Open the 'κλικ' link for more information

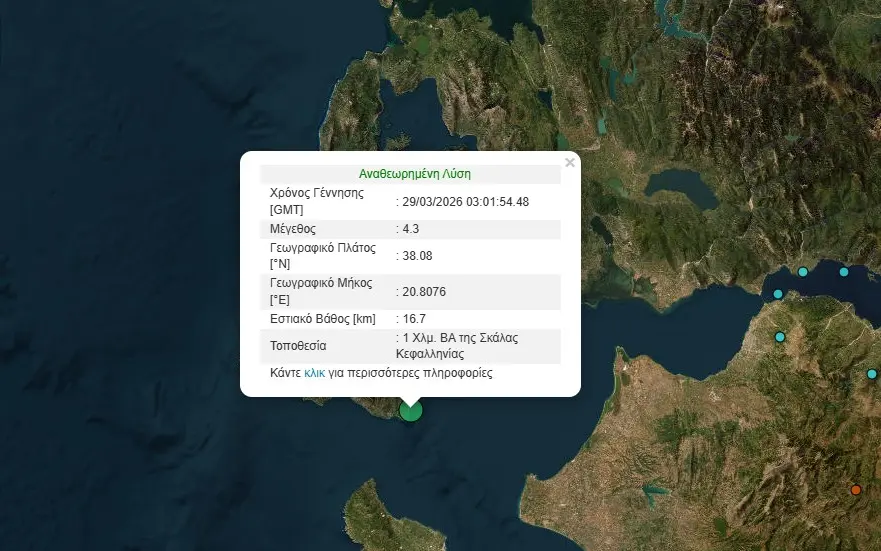(x=314, y=373)
